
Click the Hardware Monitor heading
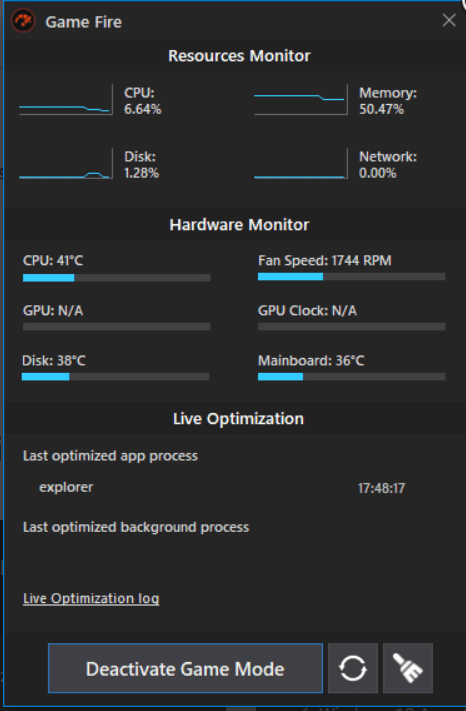239,225
